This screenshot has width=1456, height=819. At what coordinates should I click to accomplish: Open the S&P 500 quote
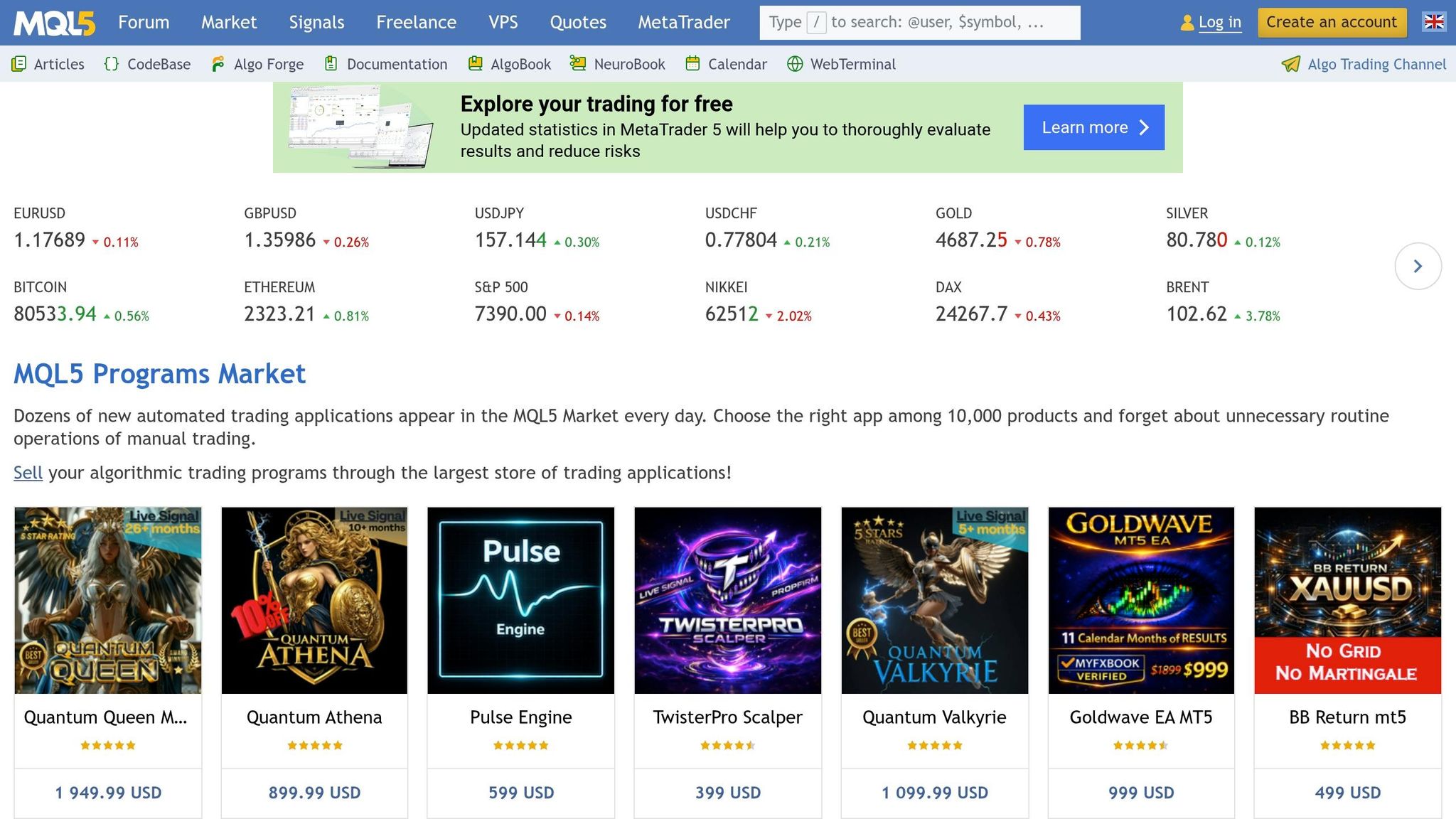pos(537,303)
